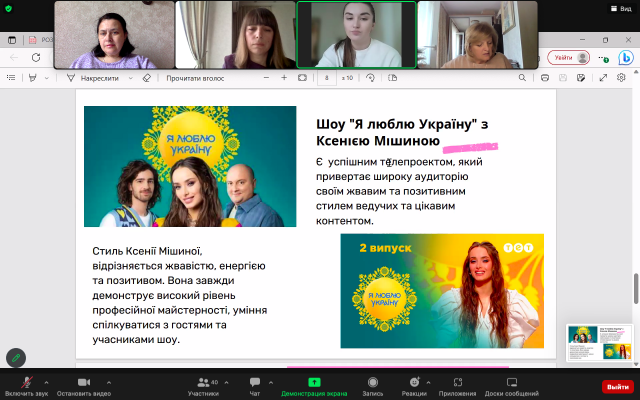The height and width of the screenshot is (400, 640).
Task: Click the PDF page number field
Action: 327,77
